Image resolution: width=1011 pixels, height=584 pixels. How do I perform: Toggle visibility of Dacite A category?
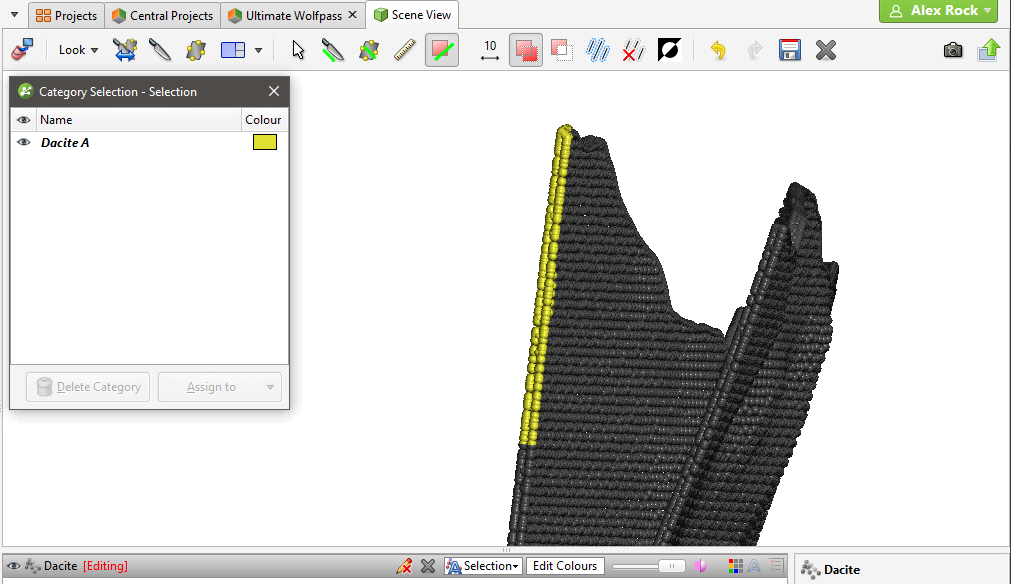pyautogui.click(x=24, y=143)
